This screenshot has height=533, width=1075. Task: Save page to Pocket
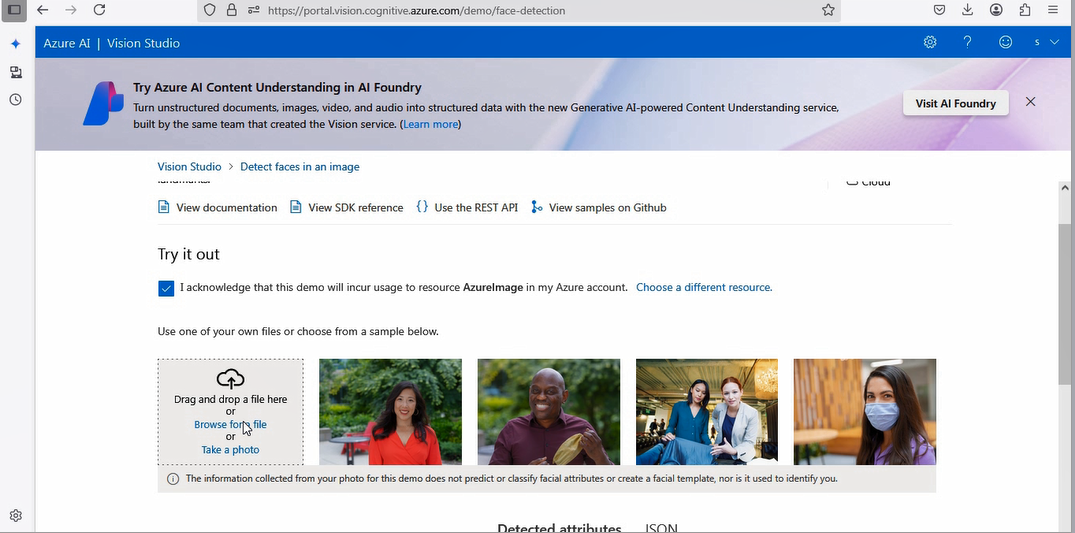[939, 10]
